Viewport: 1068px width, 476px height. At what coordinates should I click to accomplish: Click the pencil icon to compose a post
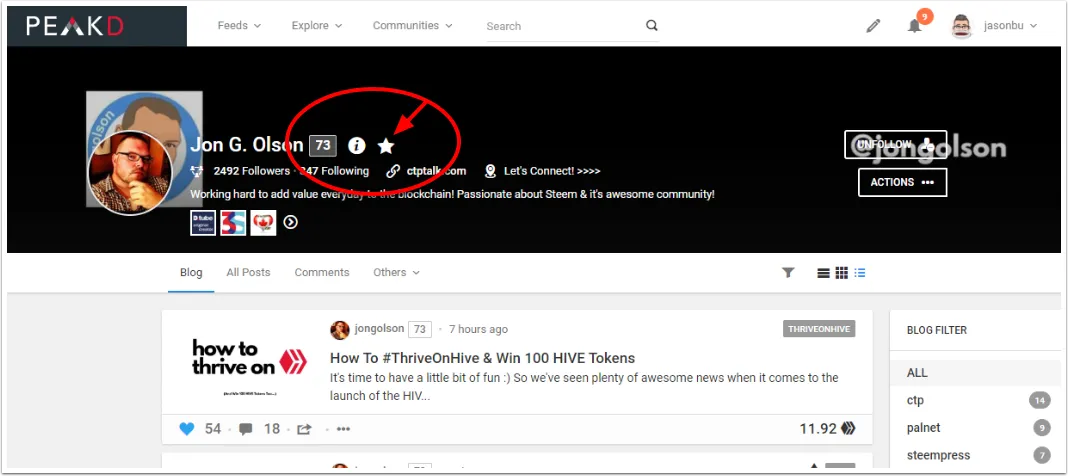coord(873,26)
